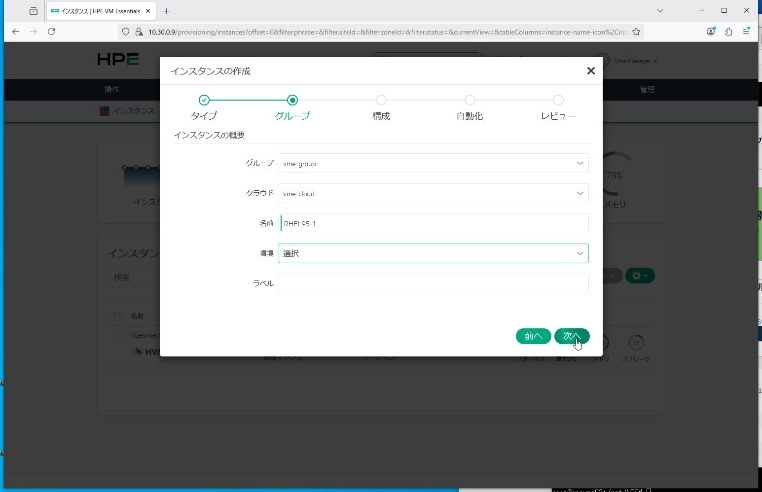Close the インスタンスの作成 dialog
Screen dimensions: 762x492
click(590, 71)
